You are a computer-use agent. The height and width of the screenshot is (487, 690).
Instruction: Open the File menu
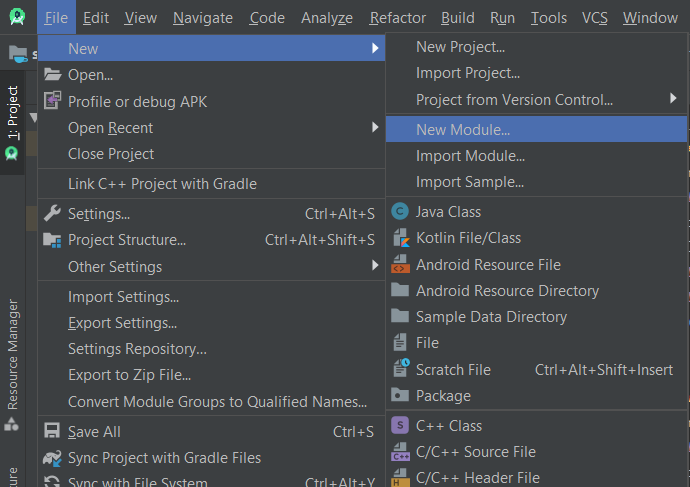56,18
